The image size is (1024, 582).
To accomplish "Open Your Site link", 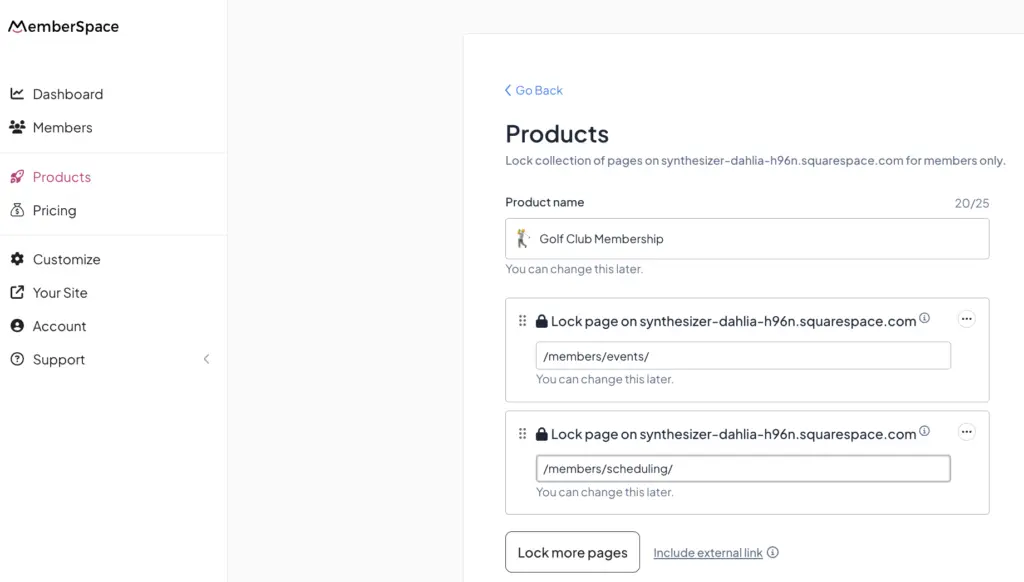I will 60,293.
